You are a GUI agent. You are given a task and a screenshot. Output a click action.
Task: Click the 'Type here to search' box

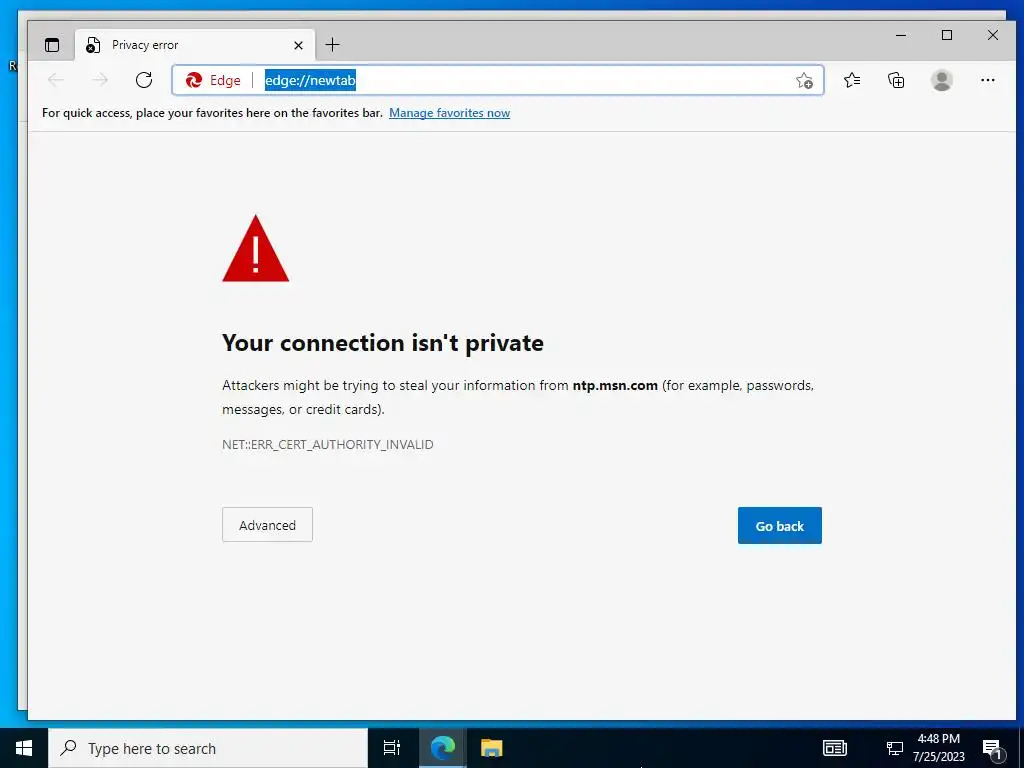click(208, 748)
